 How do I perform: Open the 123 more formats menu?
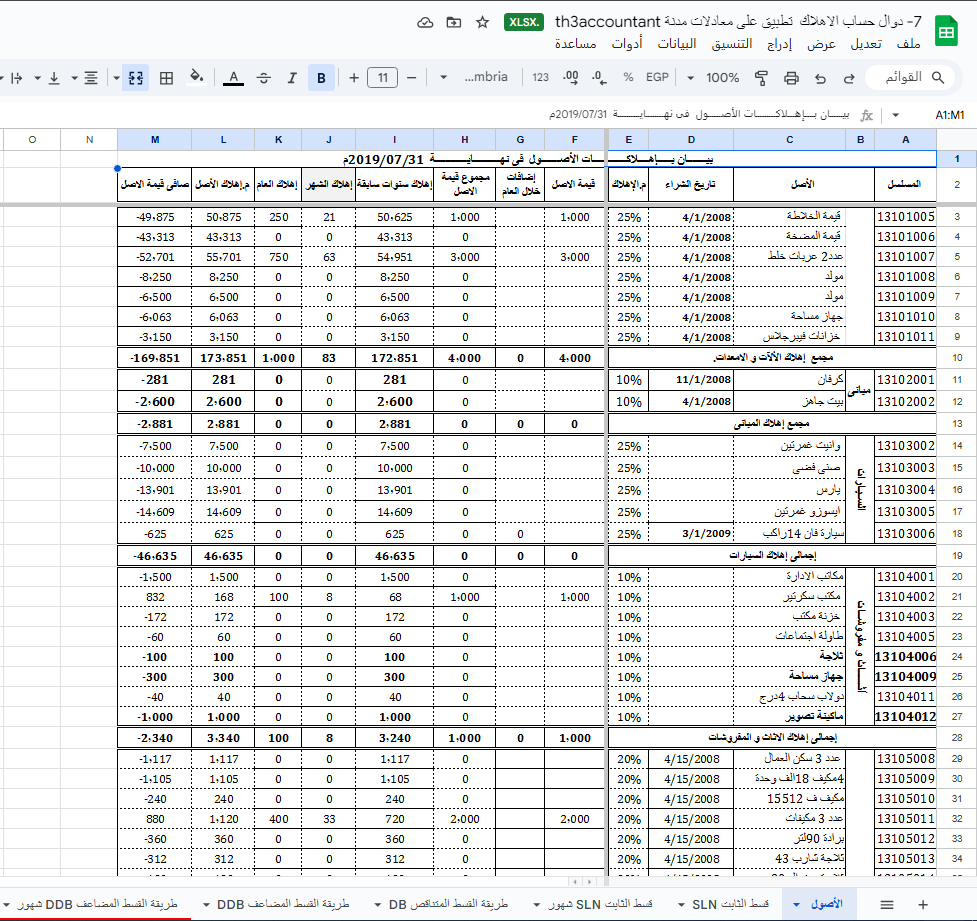pos(540,77)
